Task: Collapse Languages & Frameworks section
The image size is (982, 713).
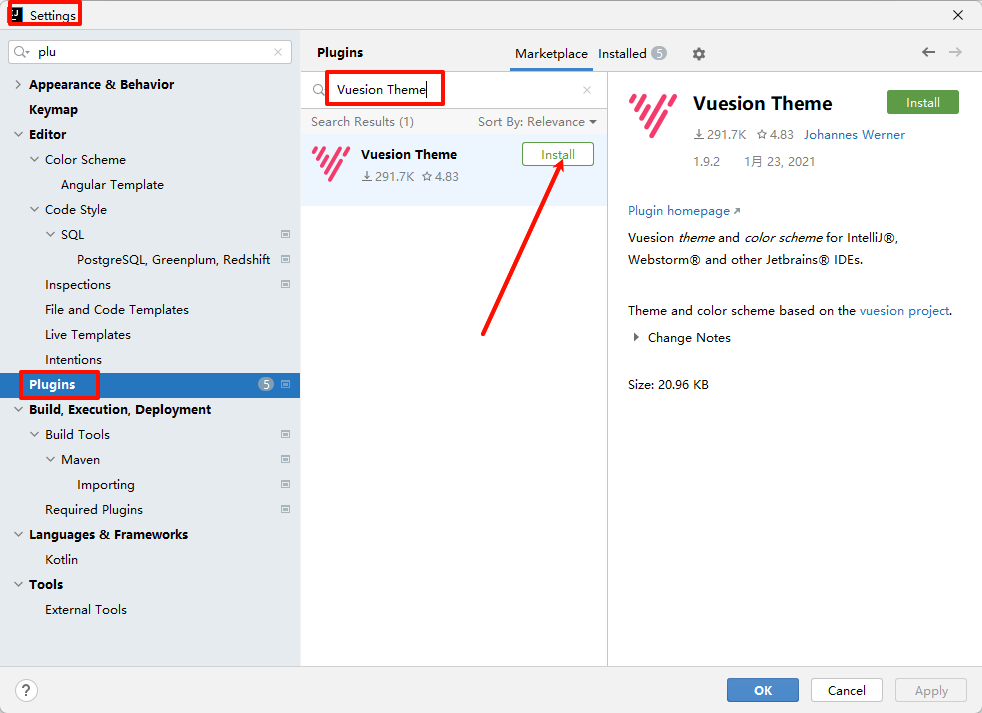Action: point(18,534)
